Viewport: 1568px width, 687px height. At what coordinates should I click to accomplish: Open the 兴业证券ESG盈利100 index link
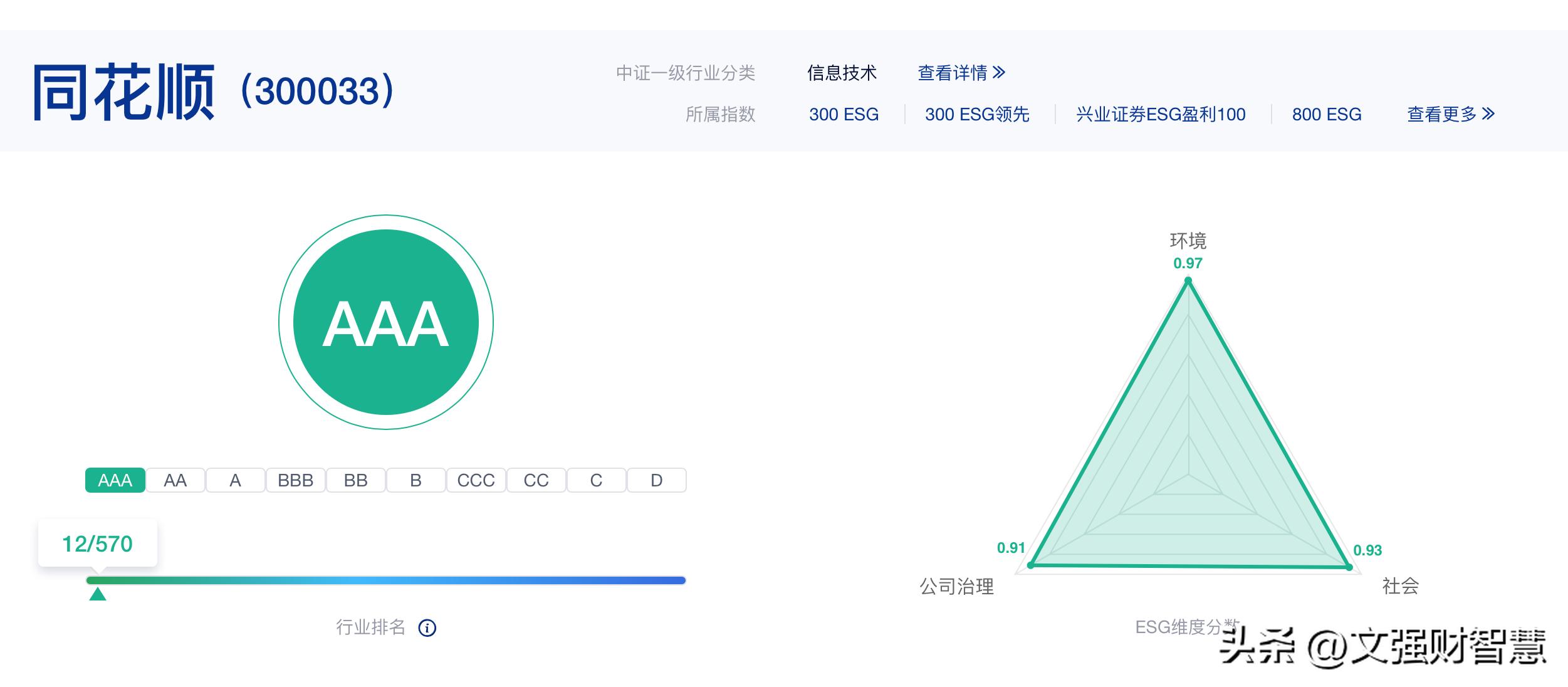tap(1160, 114)
